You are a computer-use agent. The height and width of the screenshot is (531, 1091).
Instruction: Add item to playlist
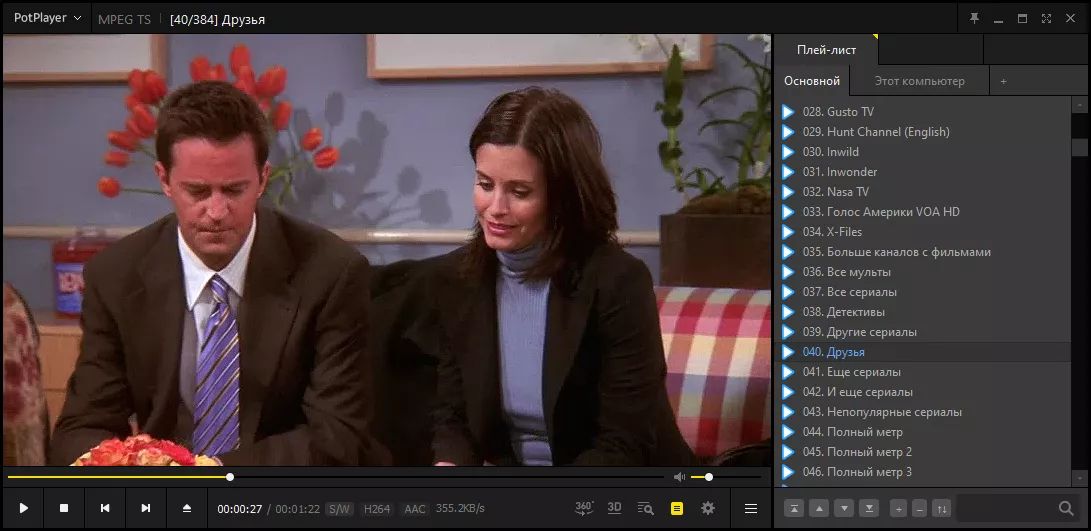(898, 509)
